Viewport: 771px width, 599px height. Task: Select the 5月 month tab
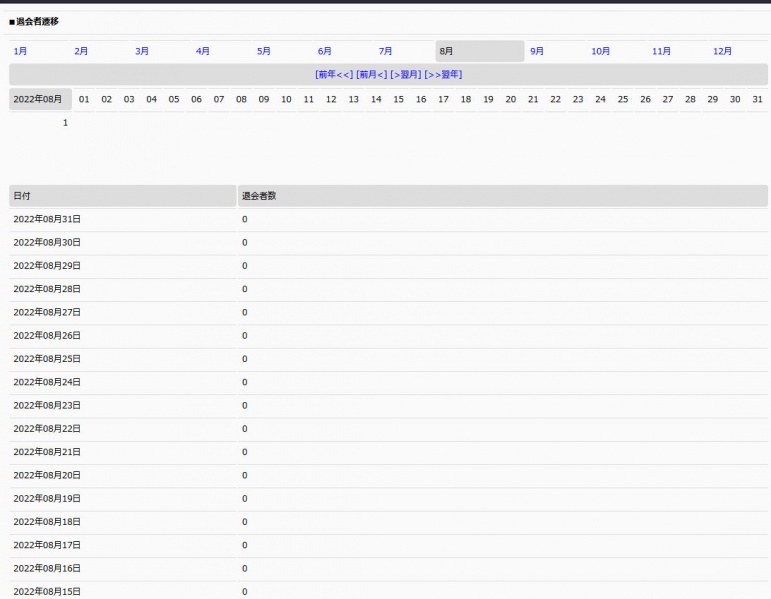pos(264,51)
